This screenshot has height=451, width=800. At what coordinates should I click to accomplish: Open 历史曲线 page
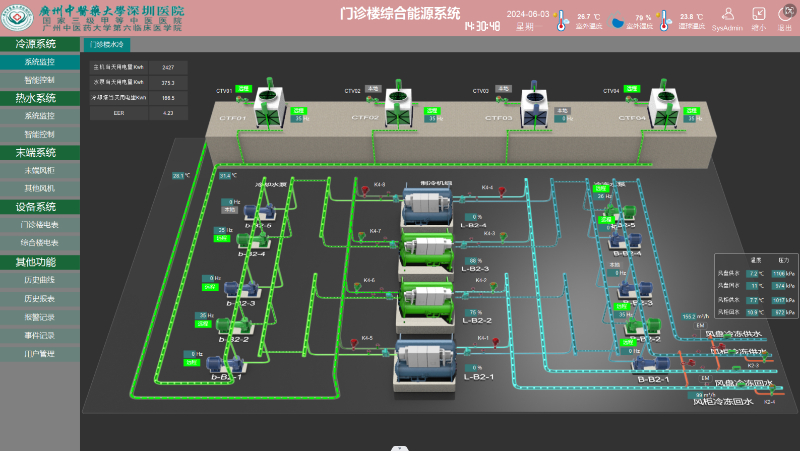40,281
